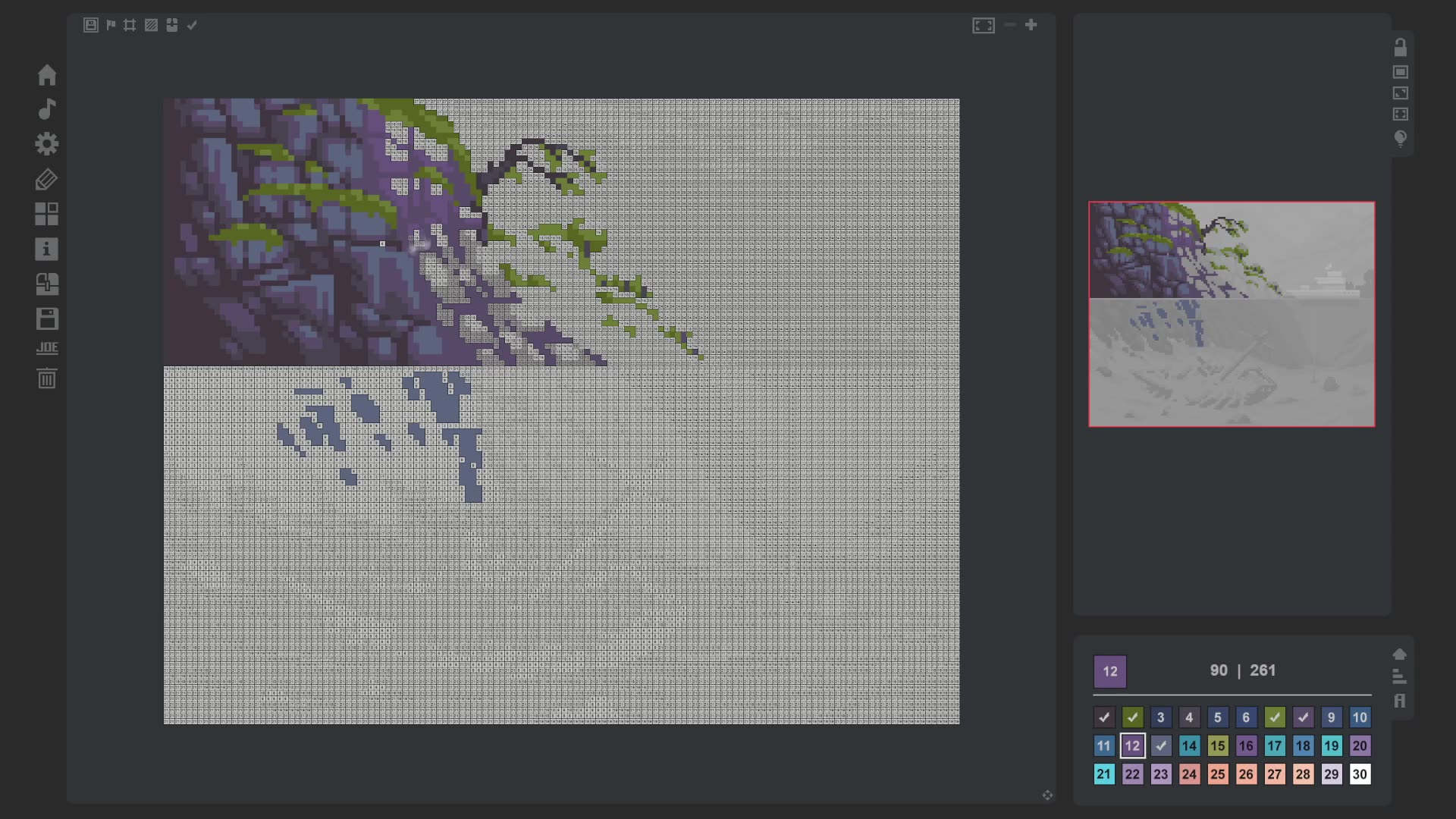Viewport: 1456px width, 819px height.
Task: Select color number 14 in palette
Action: 1188,745
